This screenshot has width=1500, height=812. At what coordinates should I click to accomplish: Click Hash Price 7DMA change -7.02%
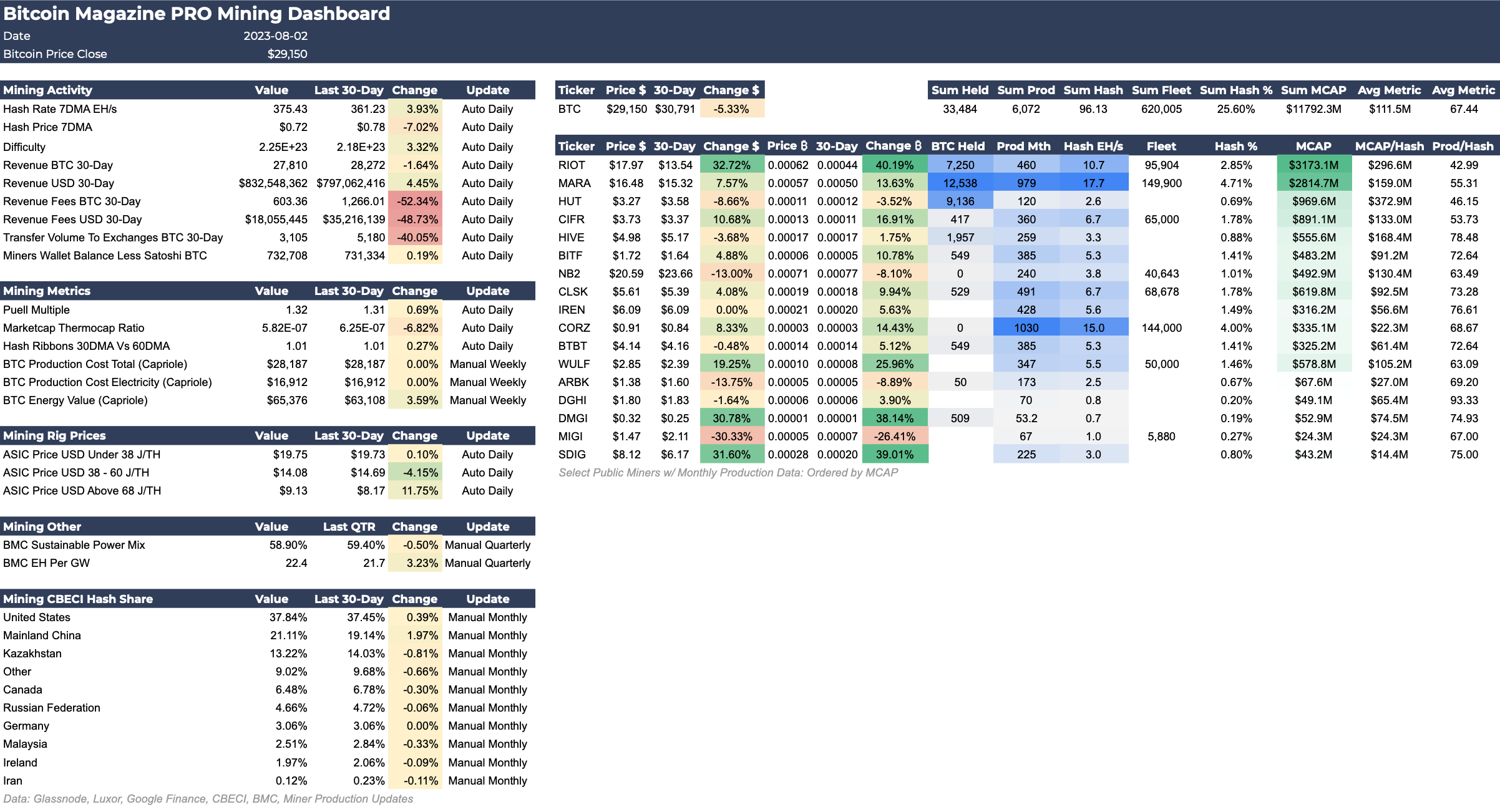click(415, 127)
